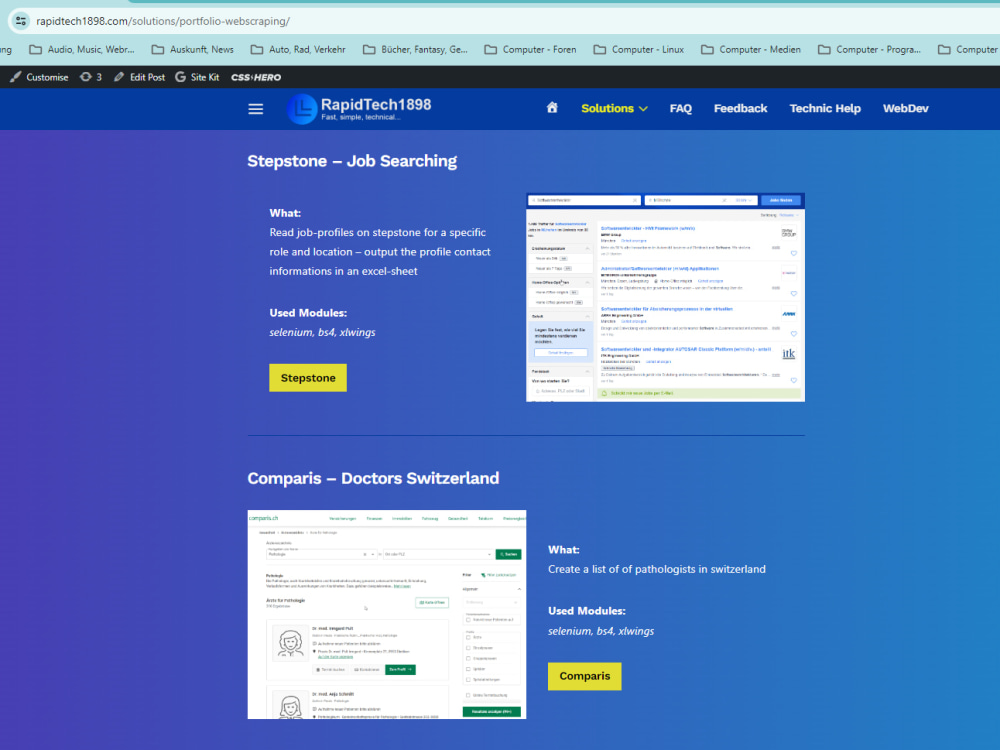The height and width of the screenshot is (750, 1000).
Task: Open the hamburger menu icon
Action: [256, 109]
